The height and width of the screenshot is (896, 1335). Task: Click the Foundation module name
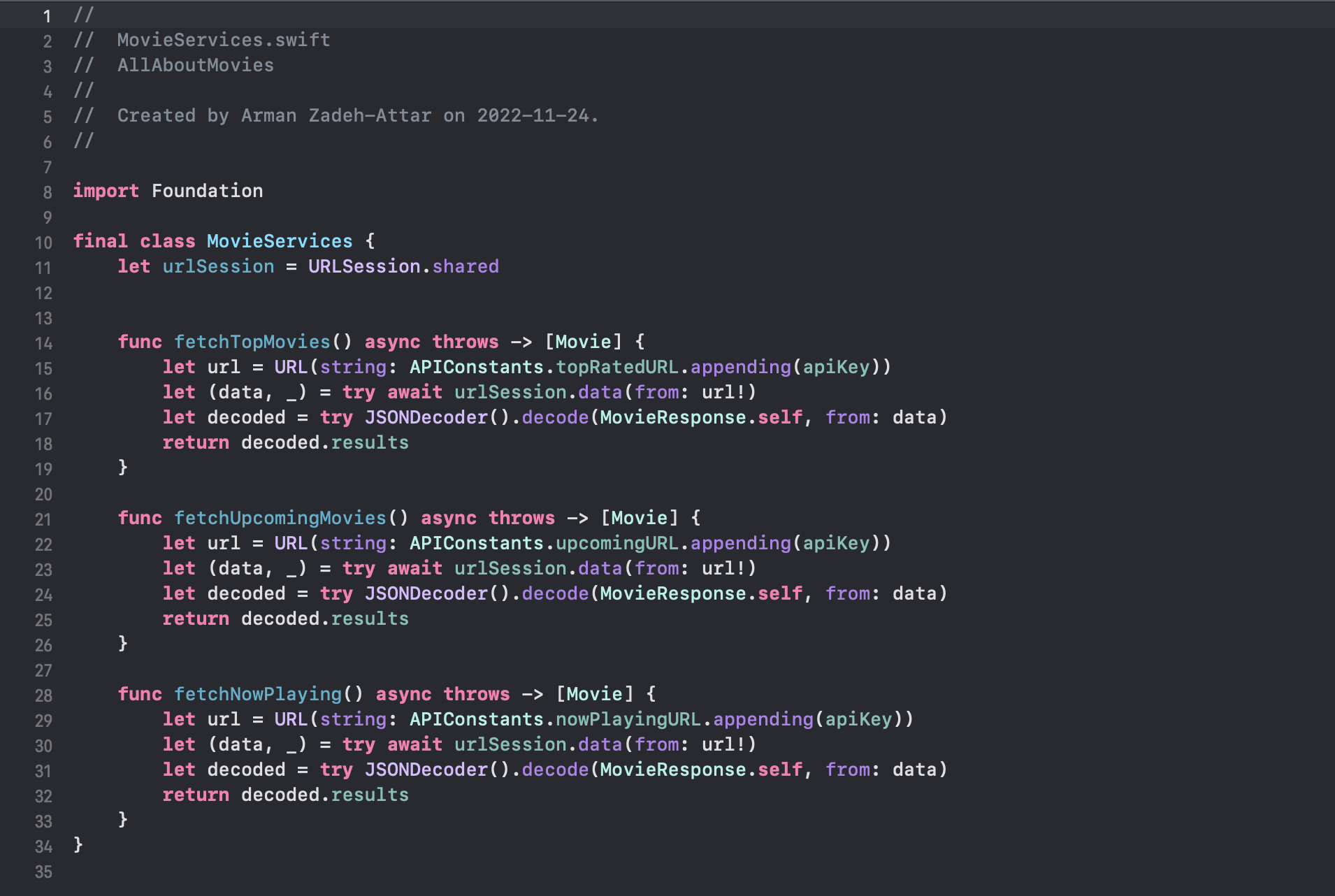point(207,191)
